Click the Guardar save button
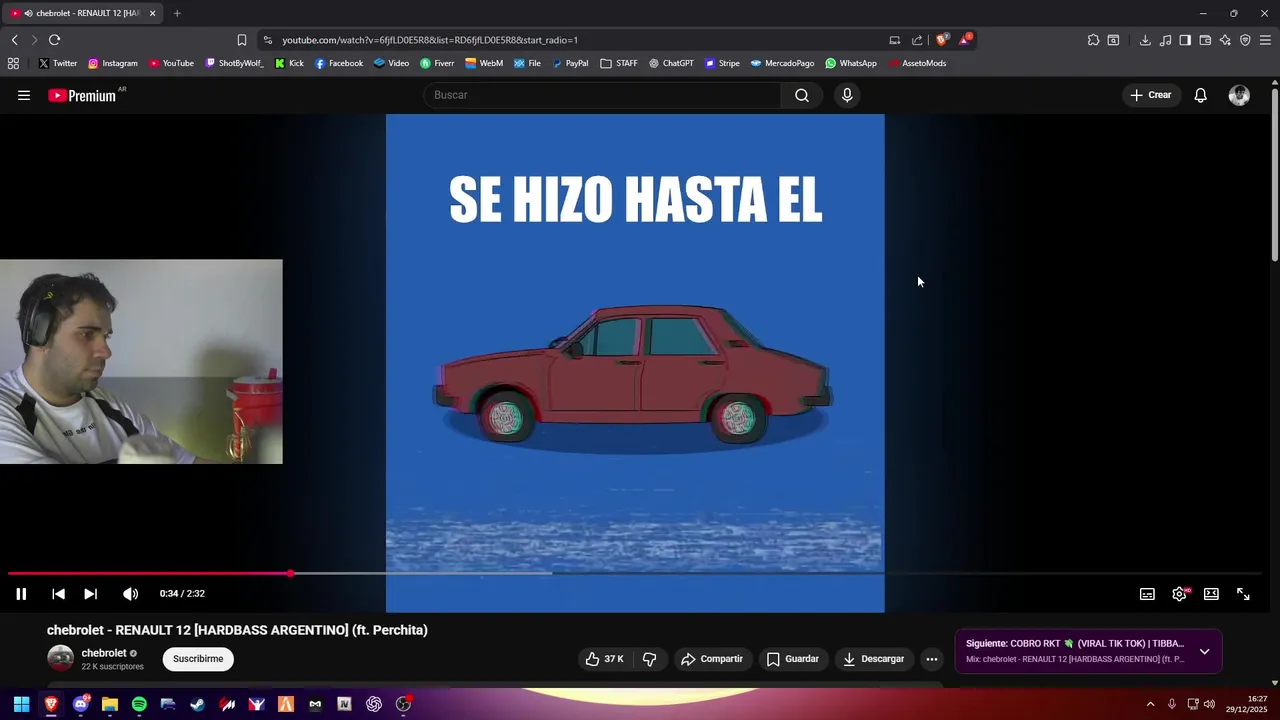The height and width of the screenshot is (720, 1280). [x=793, y=659]
